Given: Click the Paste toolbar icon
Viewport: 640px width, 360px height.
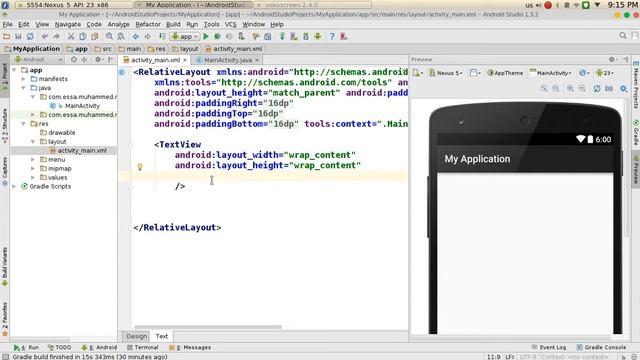Looking at the screenshot, I should tap(95, 36).
